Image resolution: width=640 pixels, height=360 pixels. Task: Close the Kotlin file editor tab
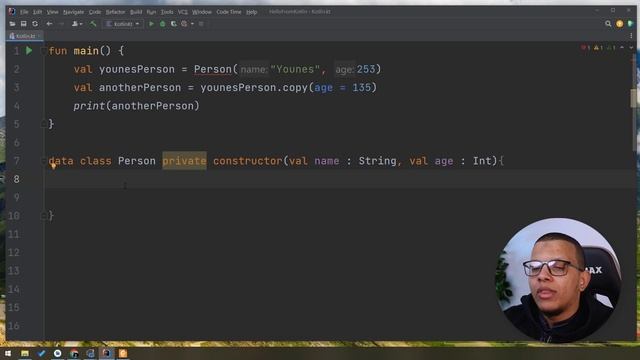39,36
